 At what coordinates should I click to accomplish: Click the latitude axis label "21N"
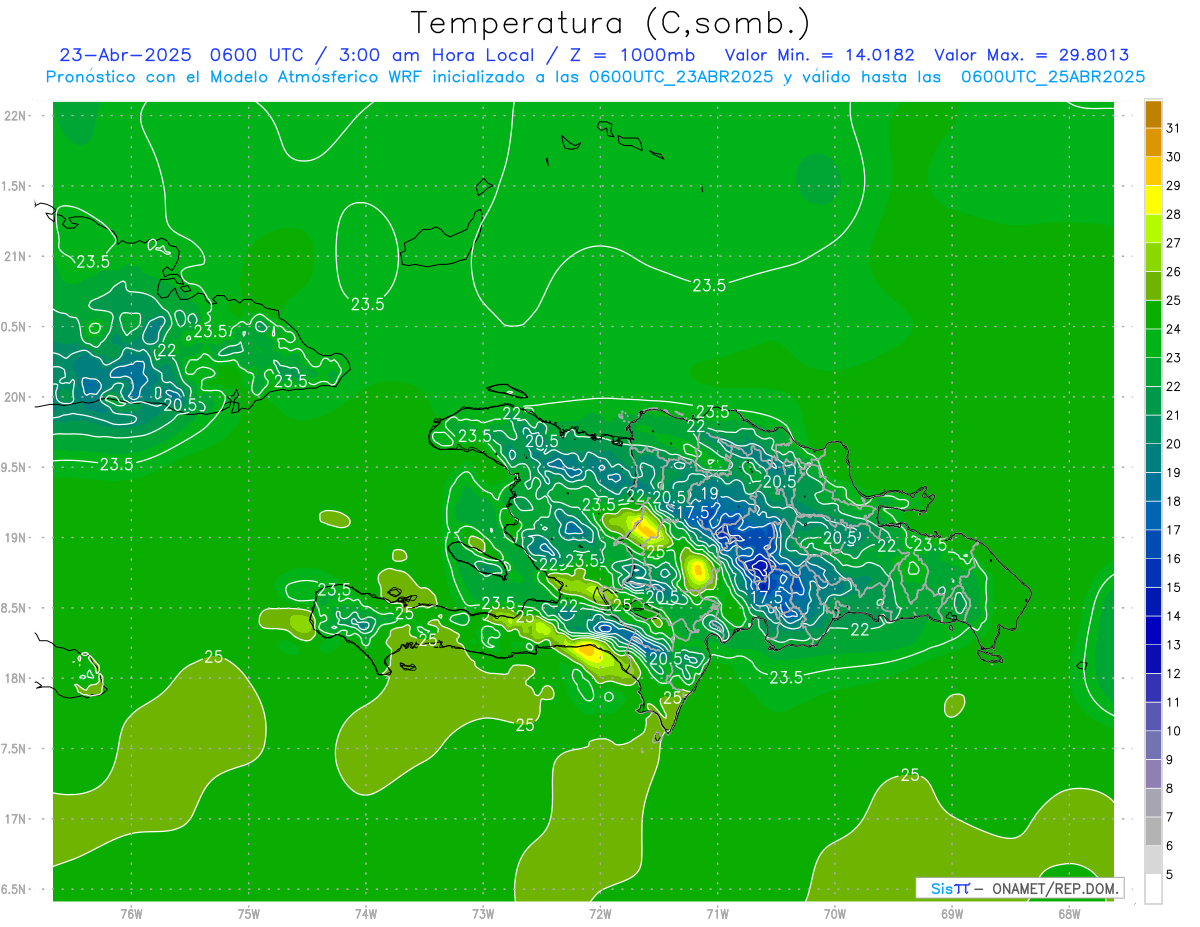tap(15, 256)
